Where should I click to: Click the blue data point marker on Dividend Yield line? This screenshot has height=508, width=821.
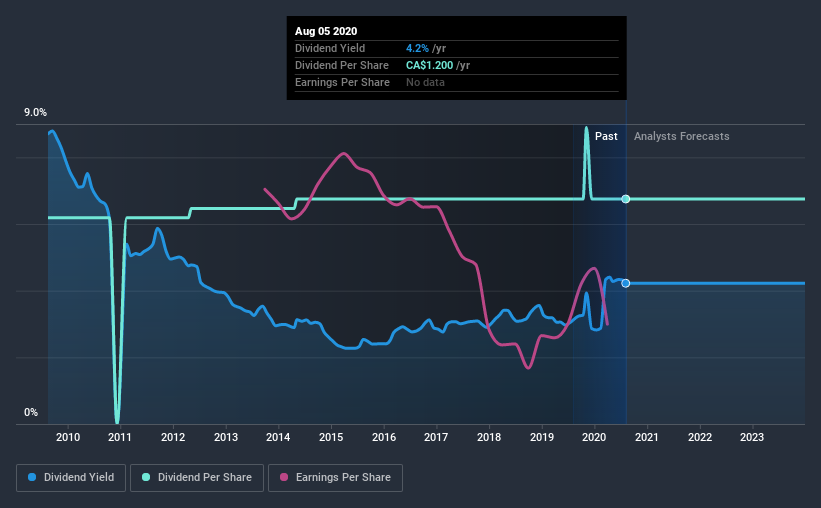coord(626,283)
